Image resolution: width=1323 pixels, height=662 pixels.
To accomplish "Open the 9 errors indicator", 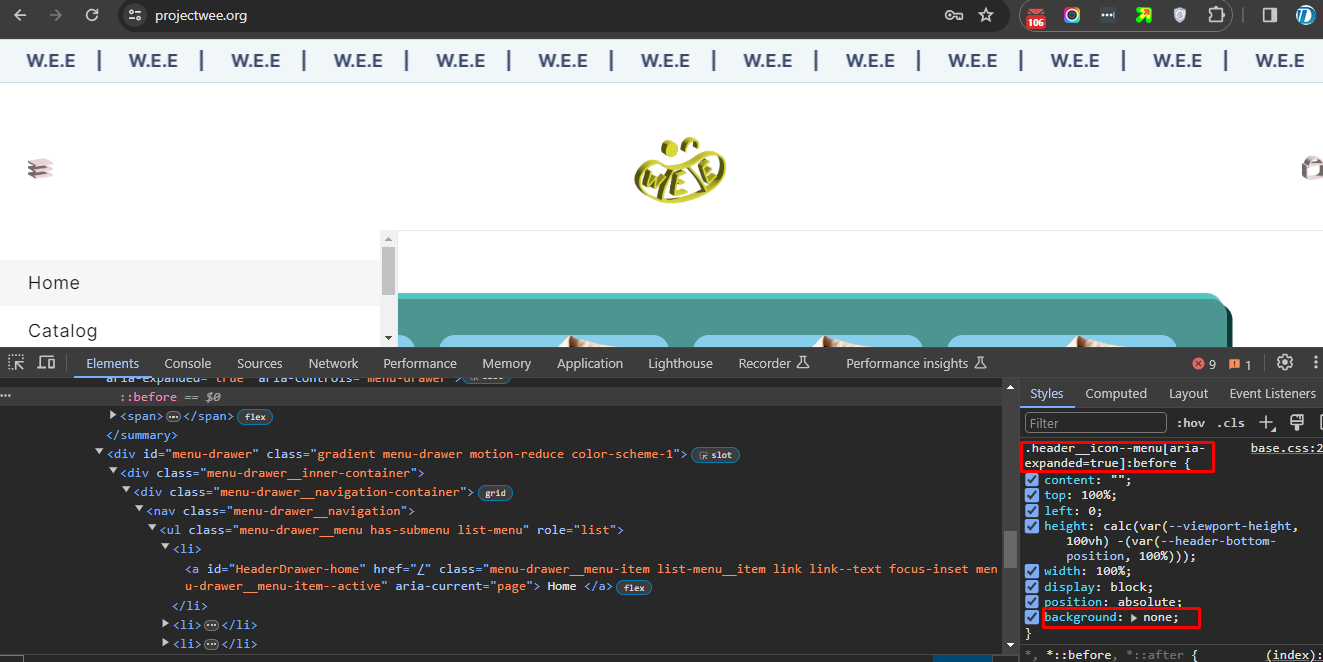I will (x=1204, y=364).
